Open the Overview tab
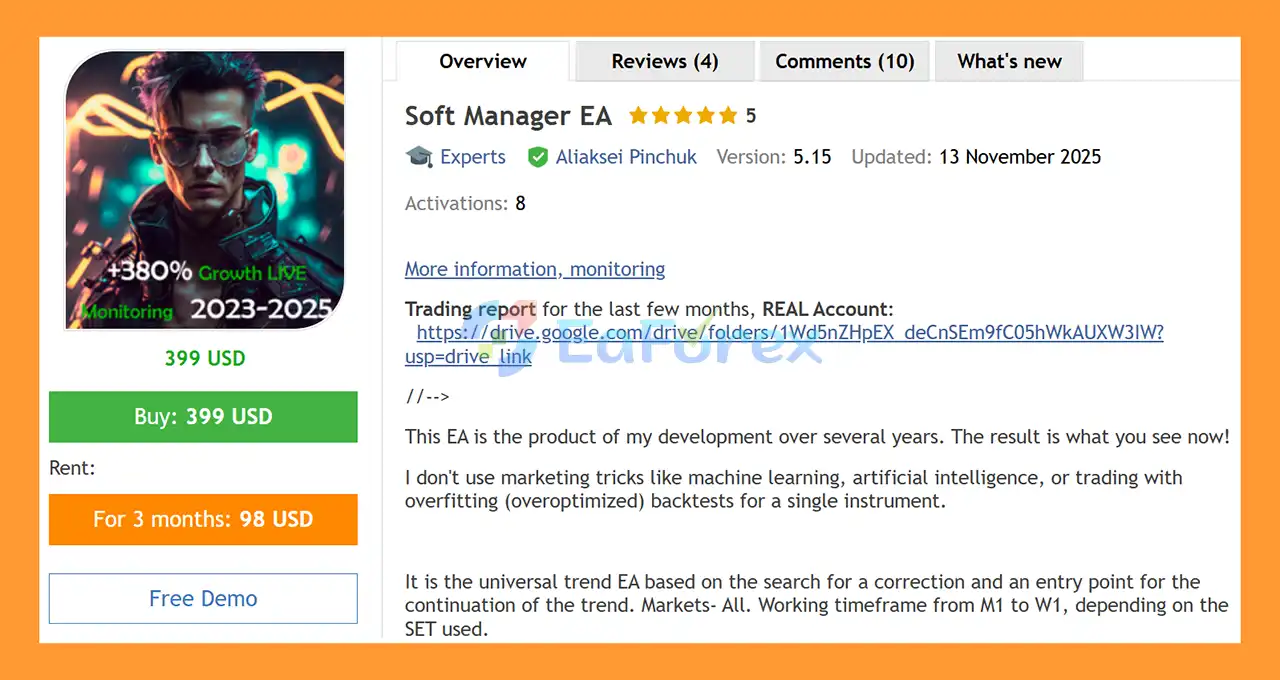Image resolution: width=1280 pixels, height=680 pixels. 483,61
